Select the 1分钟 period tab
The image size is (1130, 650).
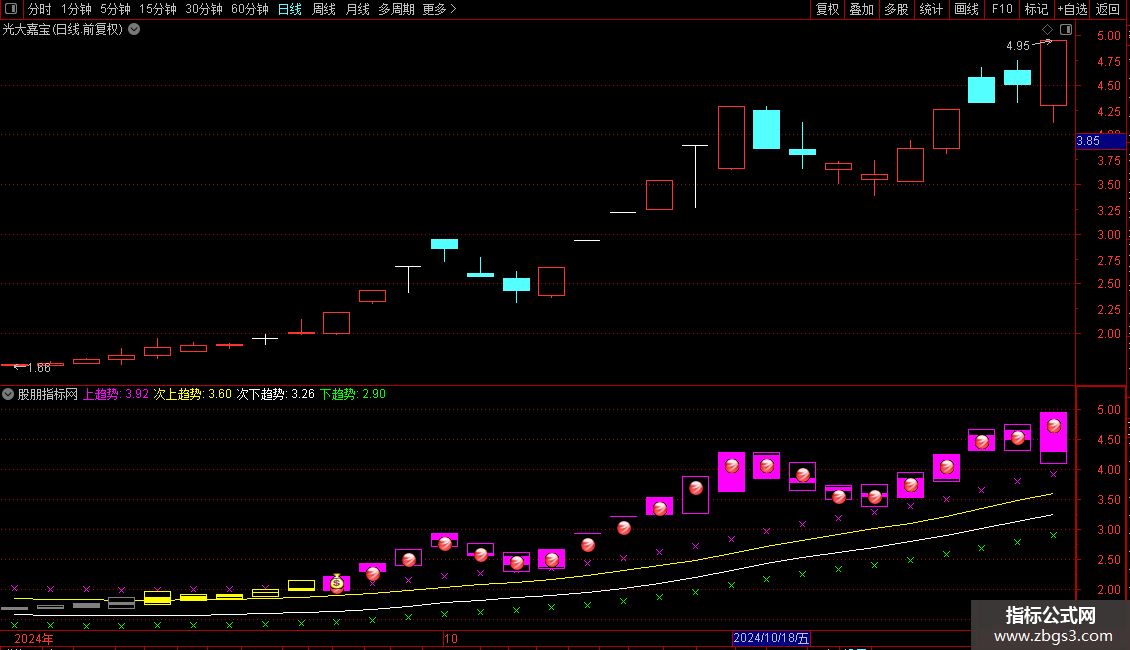click(x=76, y=9)
